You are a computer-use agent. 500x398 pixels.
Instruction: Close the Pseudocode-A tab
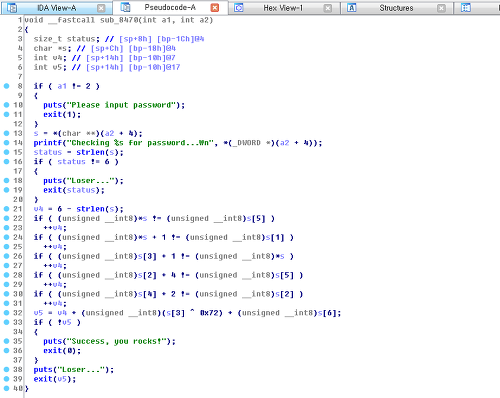click(x=215, y=8)
